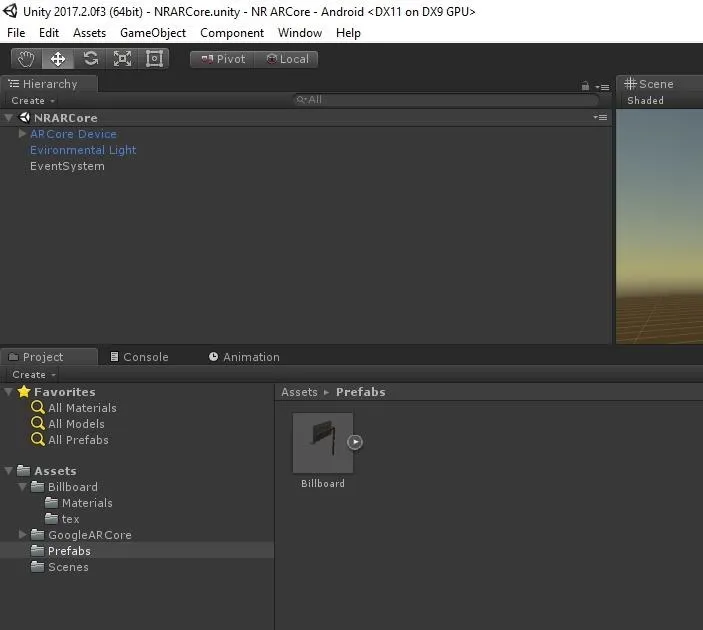Lock the Hierarchy panel
This screenshot has width=703, height=630.
point(585,86)
